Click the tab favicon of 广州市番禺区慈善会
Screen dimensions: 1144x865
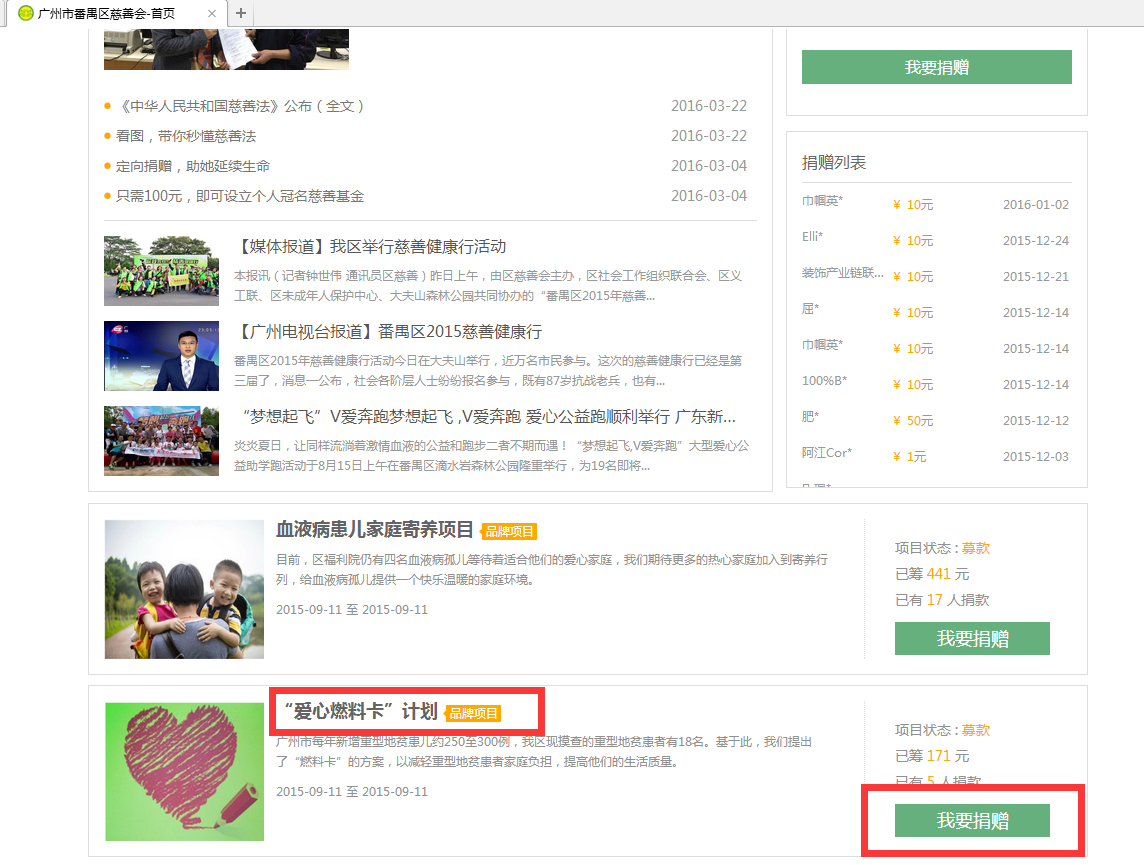coord(26,13)
